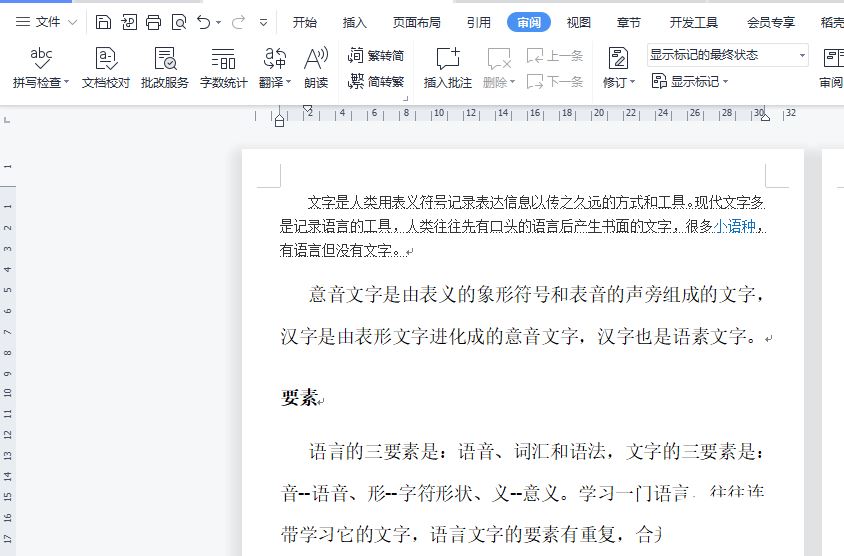Click the 小语种 hyperlink text
This screenshot has width=844, height=556.
click(x=735, y=226)
